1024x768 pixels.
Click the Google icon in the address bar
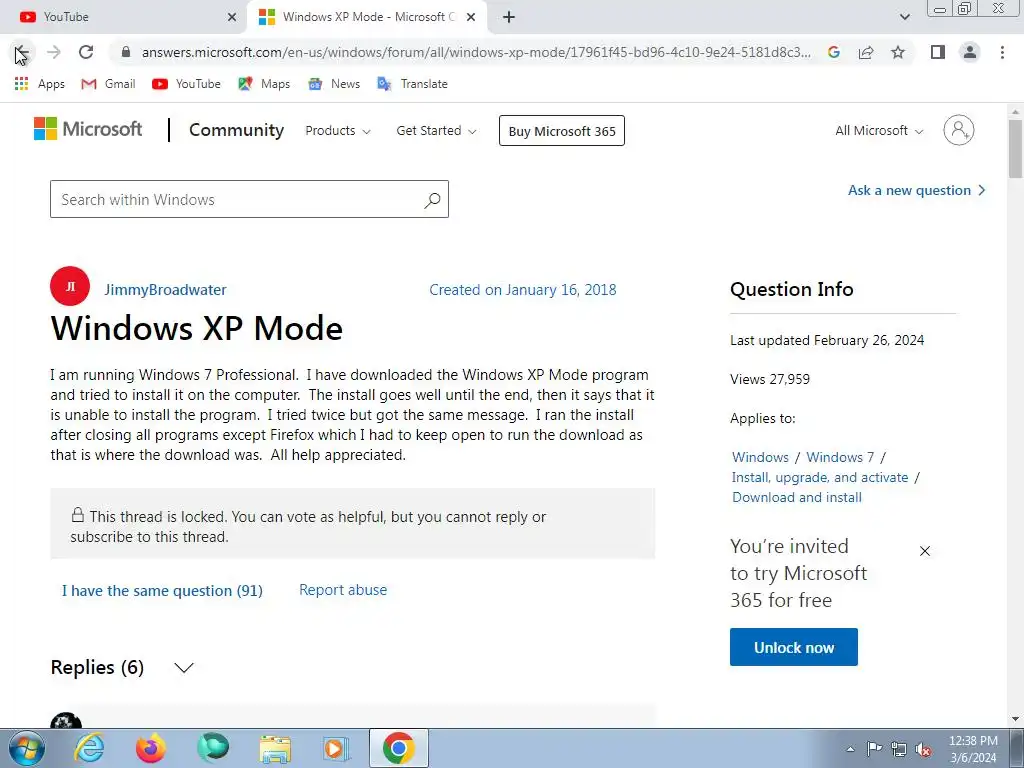pos(833,52)
